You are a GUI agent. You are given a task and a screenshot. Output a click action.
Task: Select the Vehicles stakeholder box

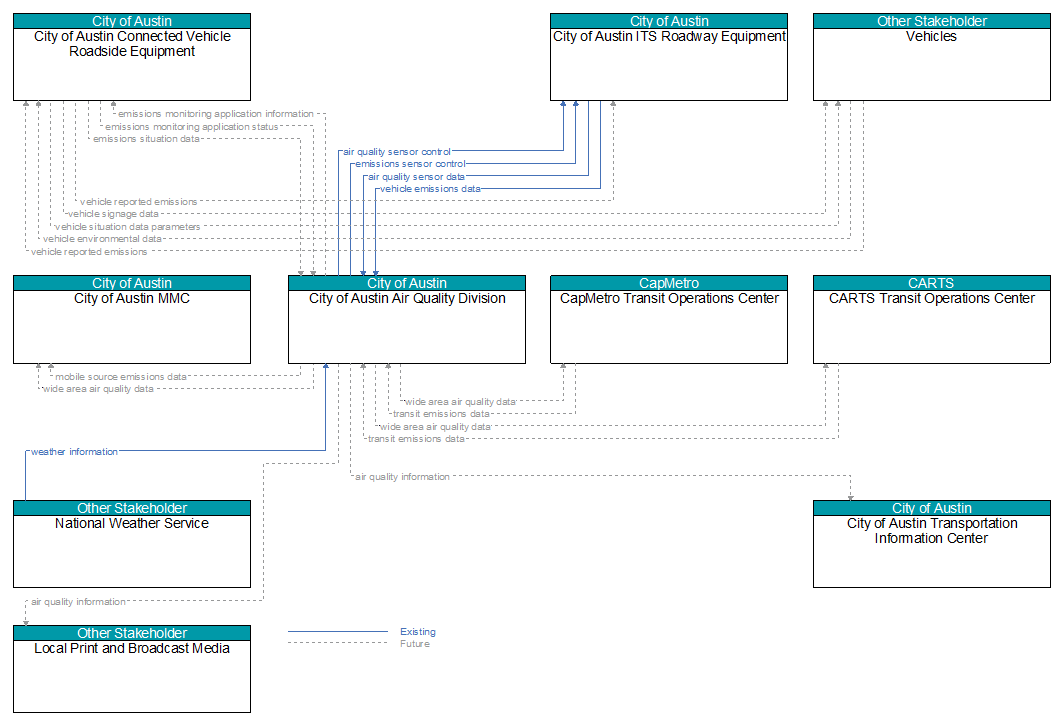(932, 58)
